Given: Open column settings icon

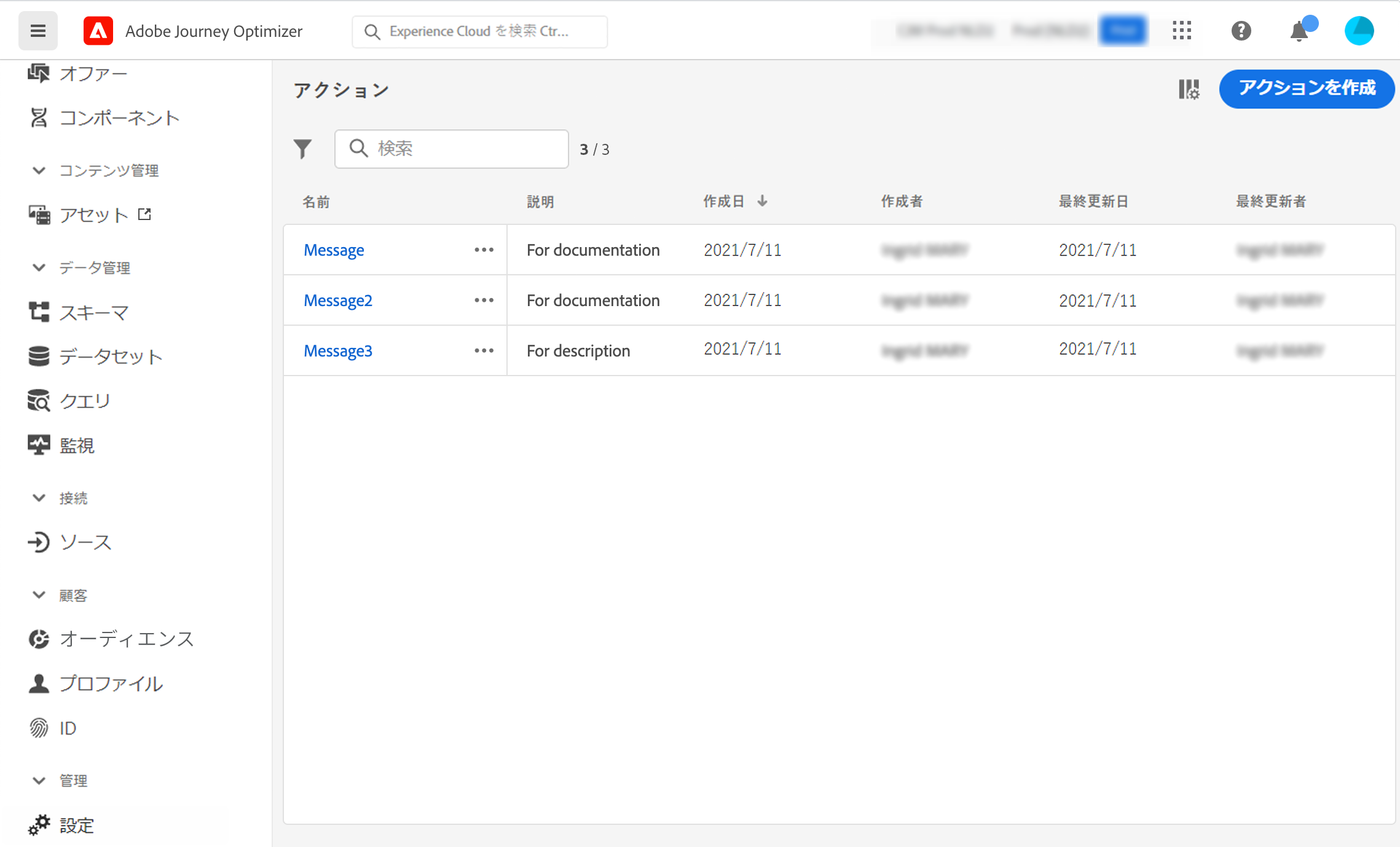Looking at the screenshot, I should (1189, 89).
